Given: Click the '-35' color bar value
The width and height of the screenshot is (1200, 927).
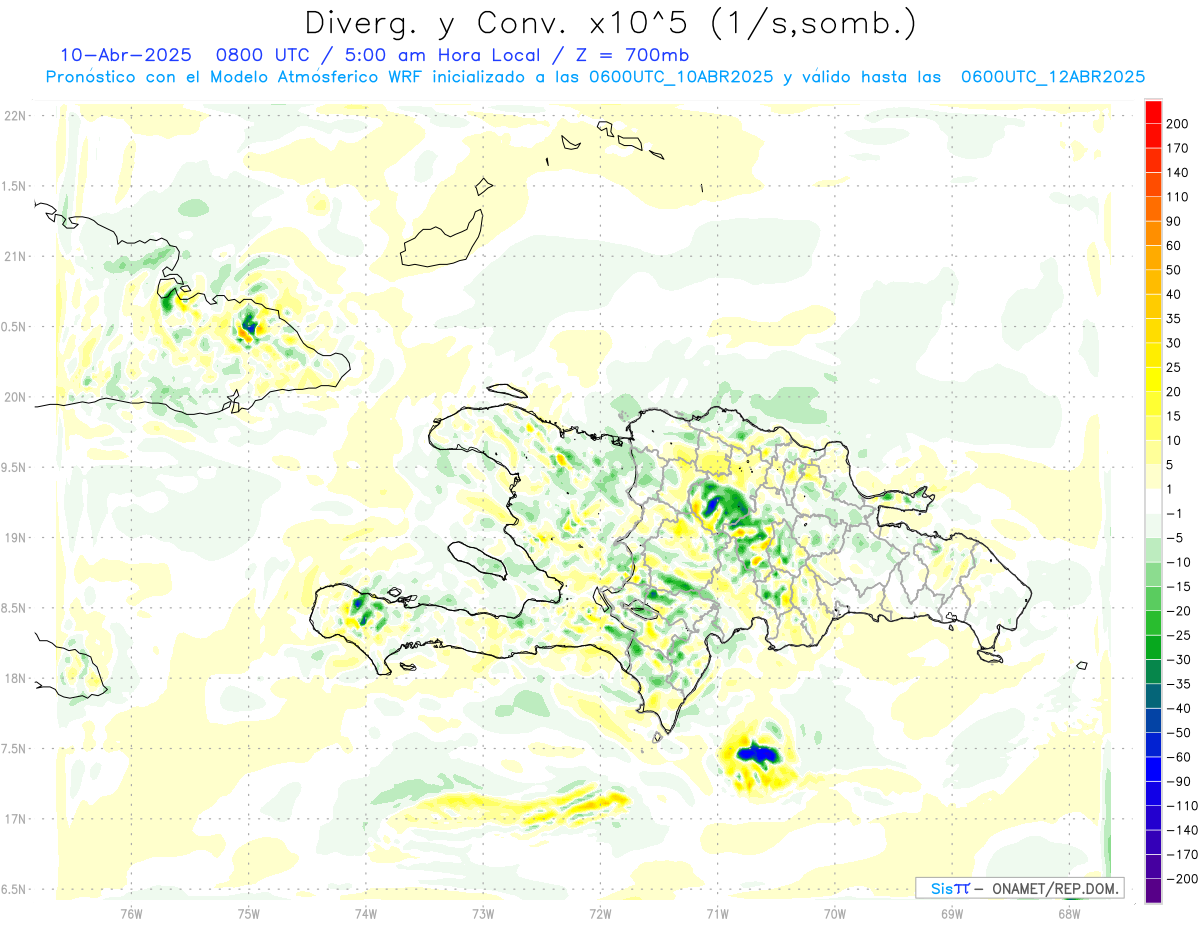Looking at the screenshot, I should pyautogui.click(x=1178, y=685).
